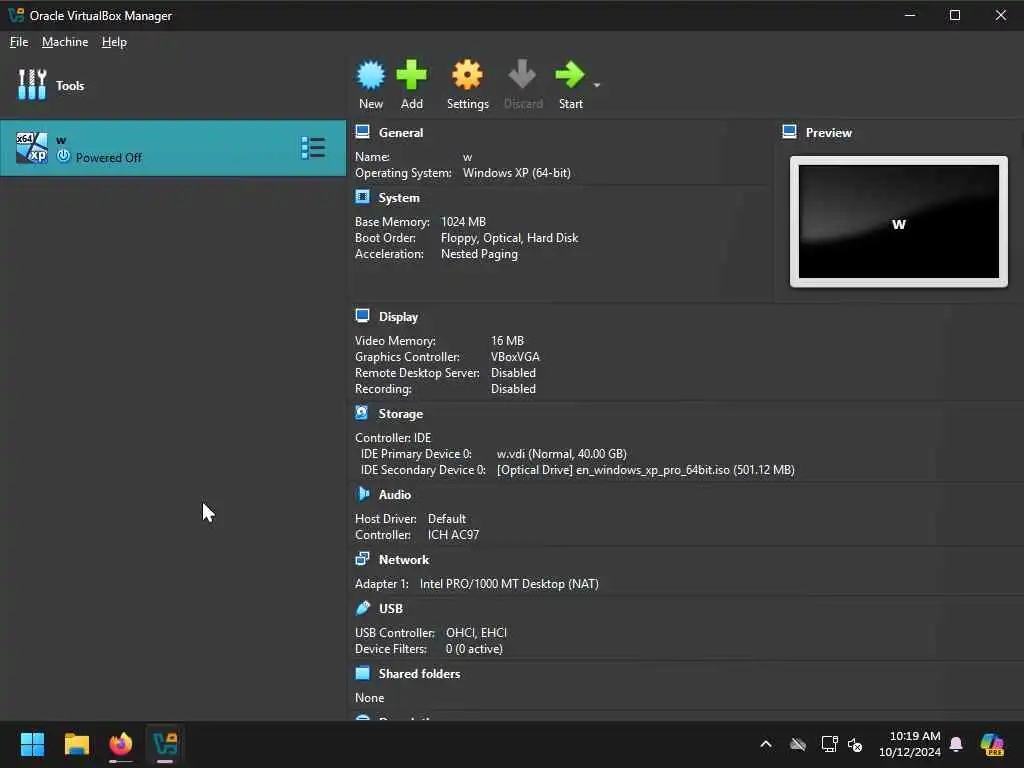
Task: Click the w.vdi hard disk value
Action: [x=562, y=454]
